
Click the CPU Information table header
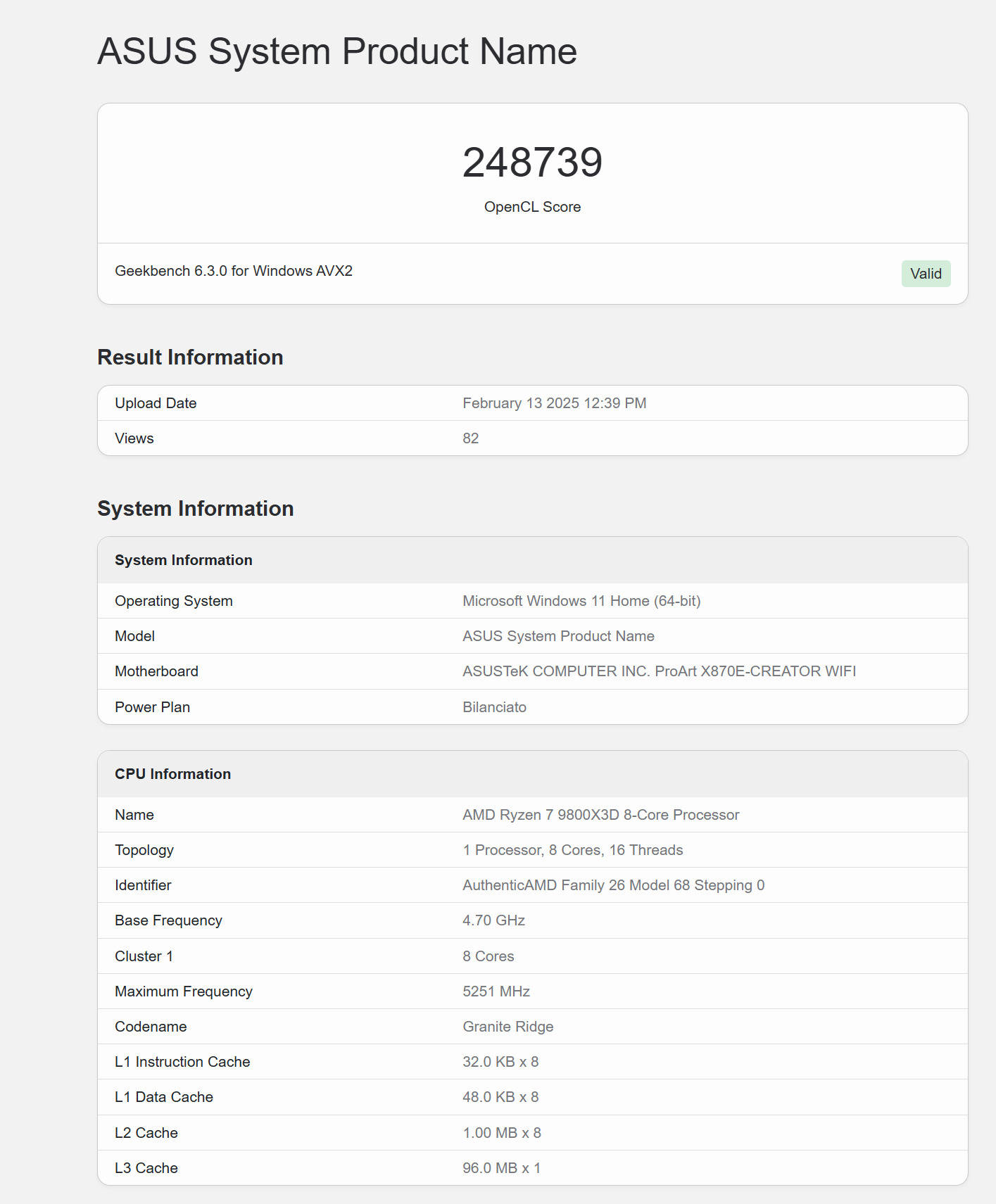click(172, 774)
